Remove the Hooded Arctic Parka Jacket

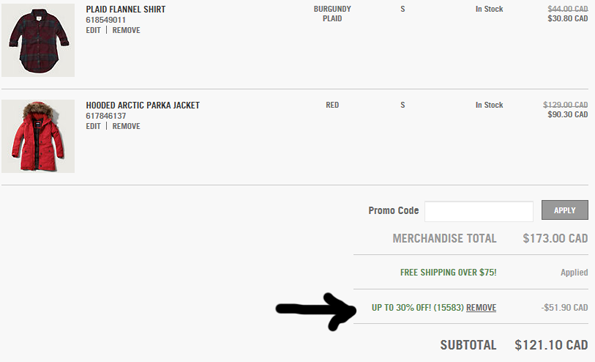[x=126, y=126]
